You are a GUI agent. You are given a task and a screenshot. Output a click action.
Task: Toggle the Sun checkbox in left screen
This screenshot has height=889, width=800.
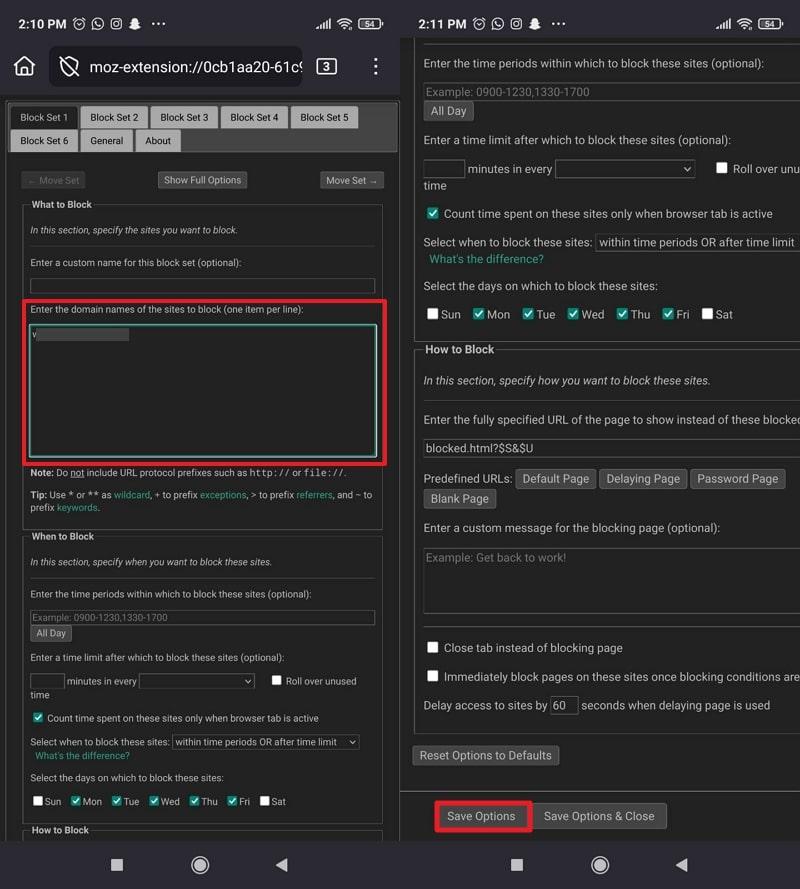coord(38,801)
